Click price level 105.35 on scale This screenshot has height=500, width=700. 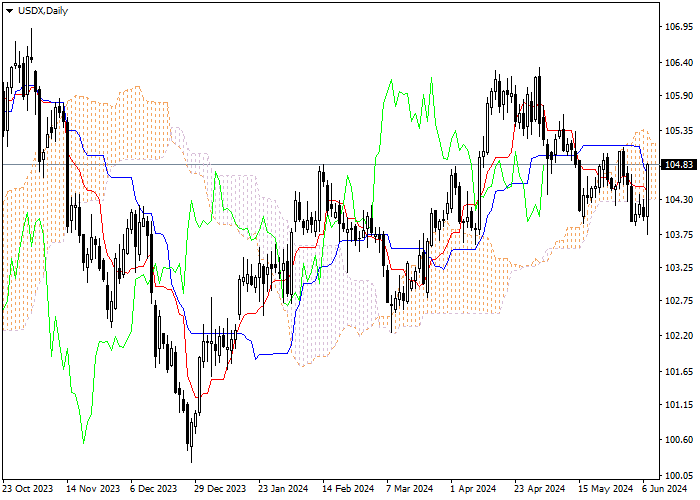[x=679, y=131]
